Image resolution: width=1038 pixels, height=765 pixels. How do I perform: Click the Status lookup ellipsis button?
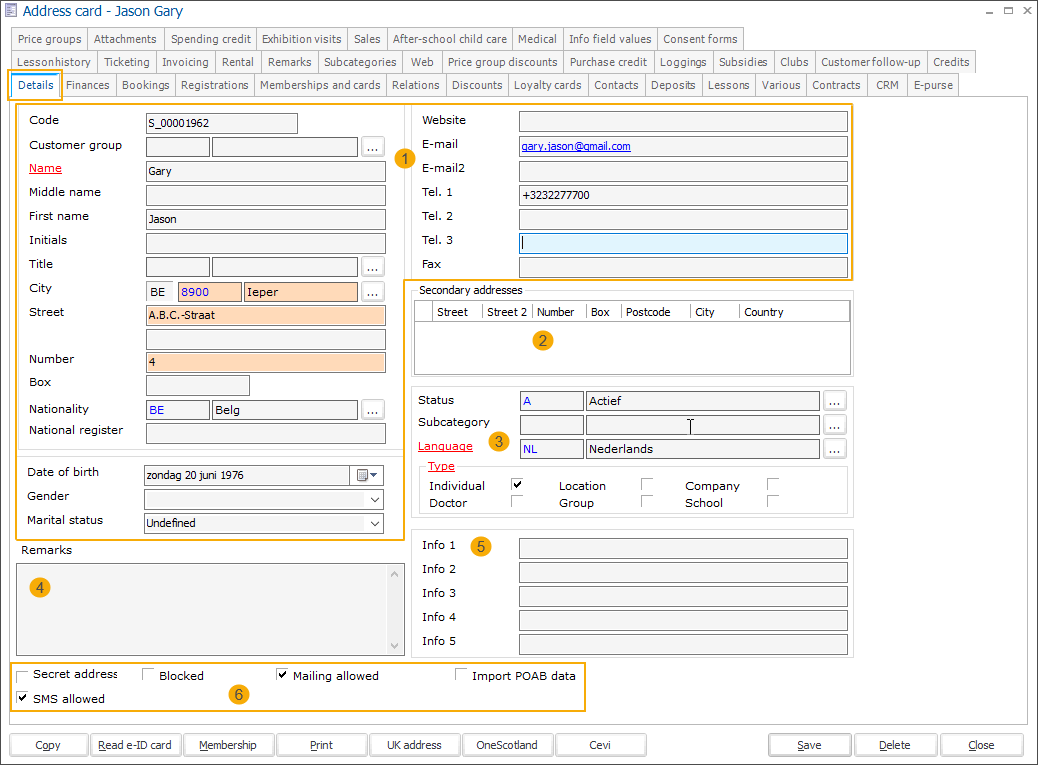[835, 401]
